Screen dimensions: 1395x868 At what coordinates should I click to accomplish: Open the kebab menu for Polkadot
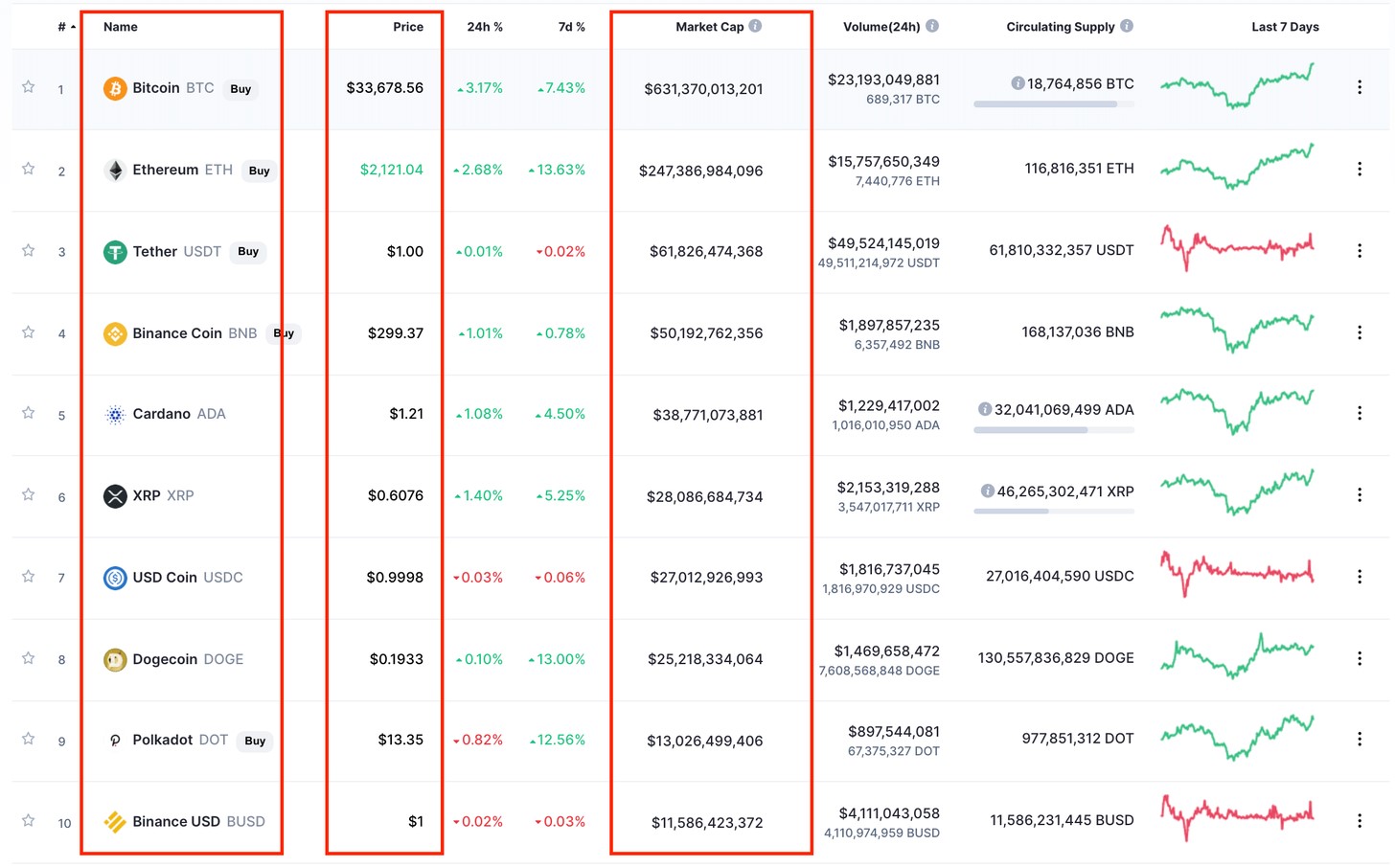[x=1359, y=739]
